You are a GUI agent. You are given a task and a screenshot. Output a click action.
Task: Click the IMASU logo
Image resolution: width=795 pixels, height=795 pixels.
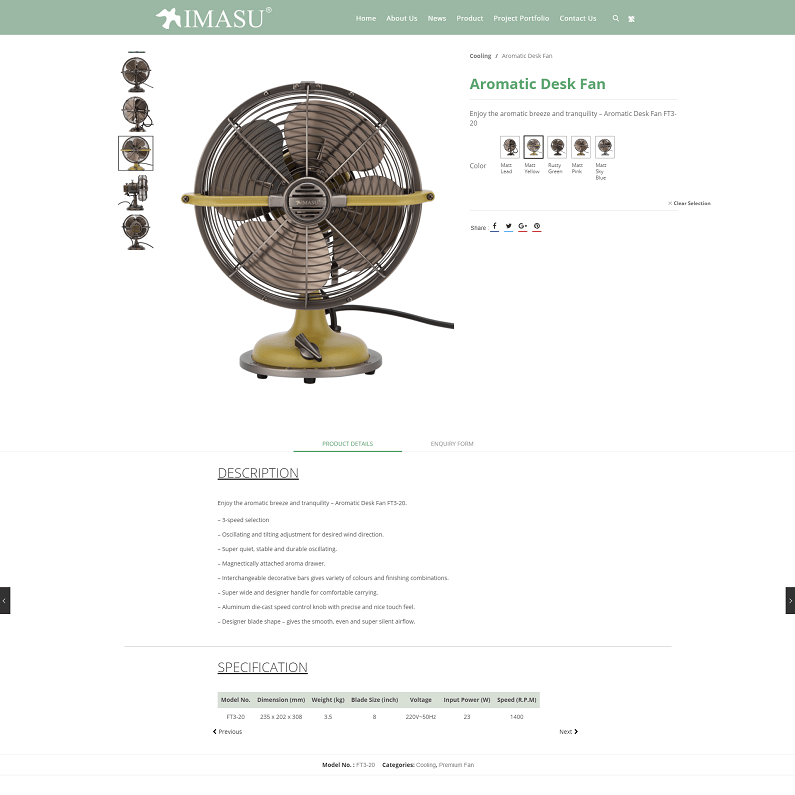point(213,18)
